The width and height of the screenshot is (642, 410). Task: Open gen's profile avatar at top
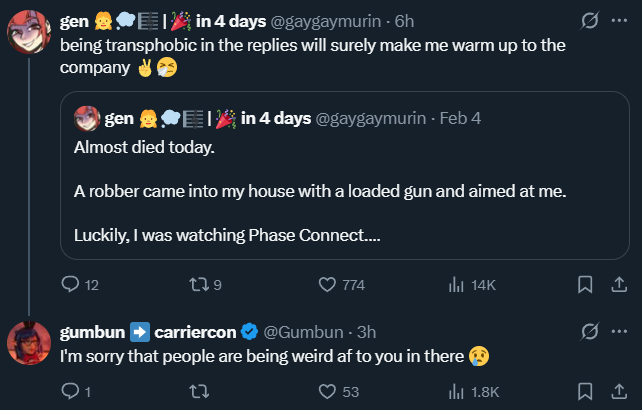(29, 32)
